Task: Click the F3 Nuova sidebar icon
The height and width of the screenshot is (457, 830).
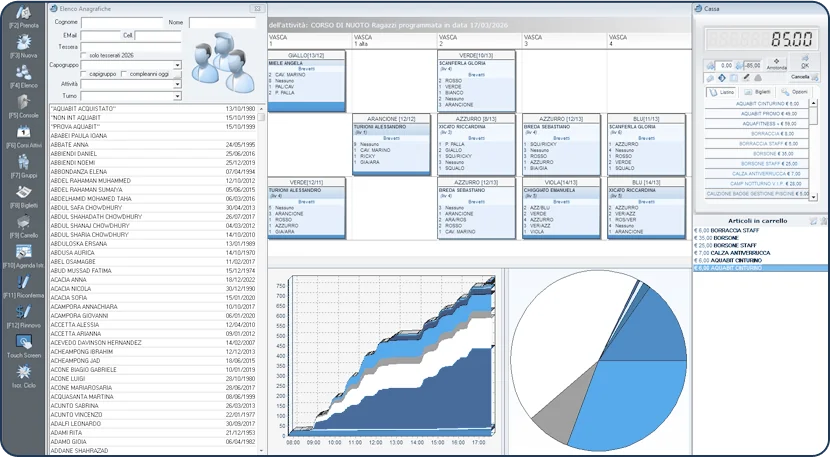Action: tap(23, 42)
